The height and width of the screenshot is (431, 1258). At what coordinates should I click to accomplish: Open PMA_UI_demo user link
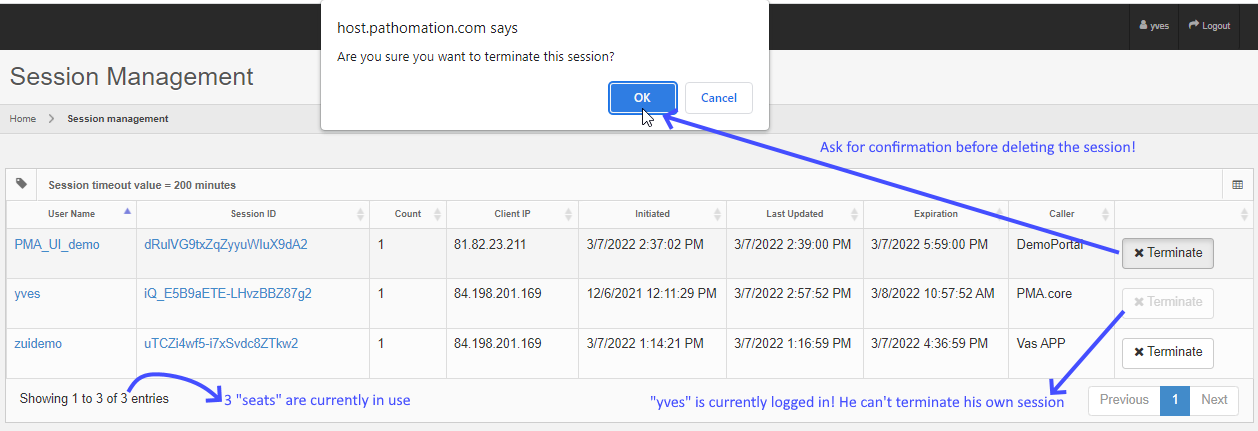(57, 244)
